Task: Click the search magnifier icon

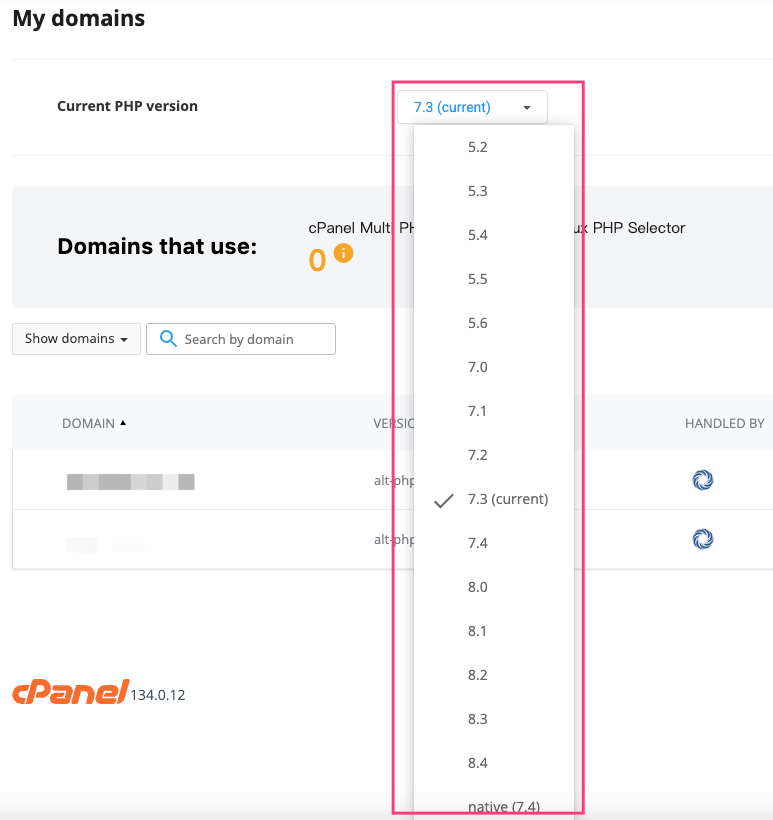Action: 168,339
